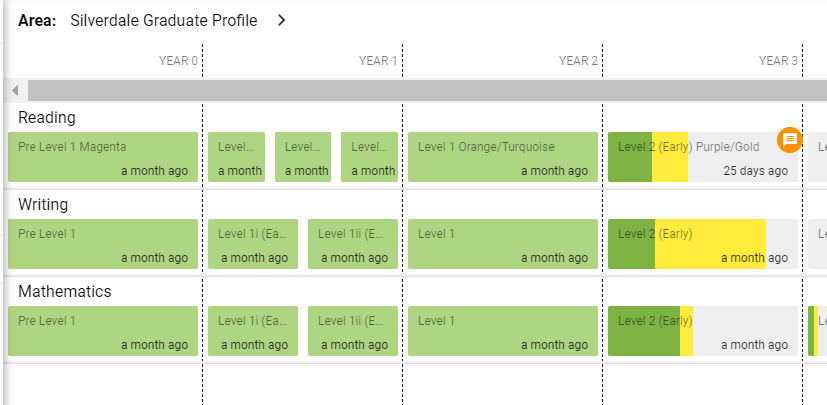Open the Writing Pre Level 1 block

click(x=103, y=244)
